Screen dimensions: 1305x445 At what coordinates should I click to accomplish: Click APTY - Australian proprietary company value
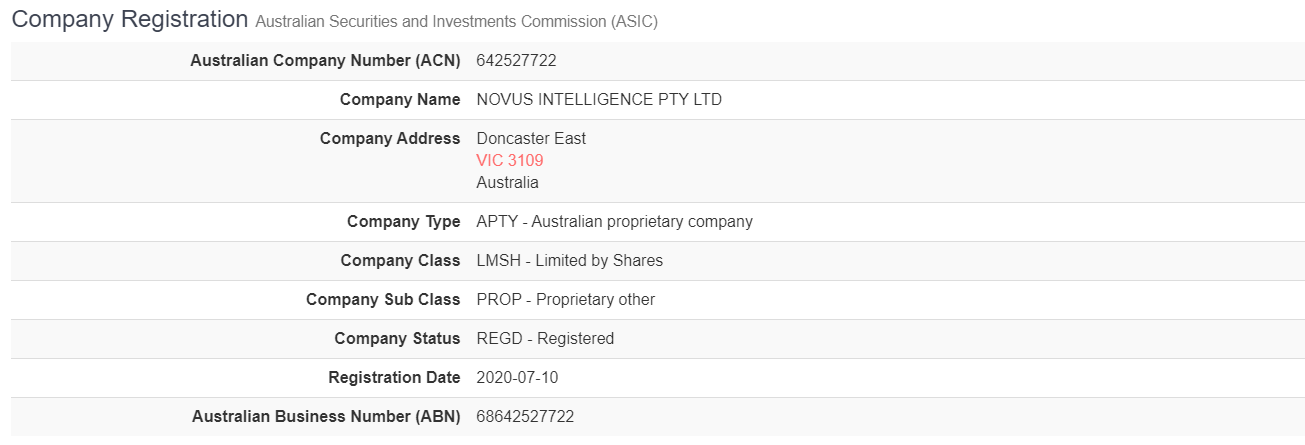pyautogui.click(x=614, y=221)
